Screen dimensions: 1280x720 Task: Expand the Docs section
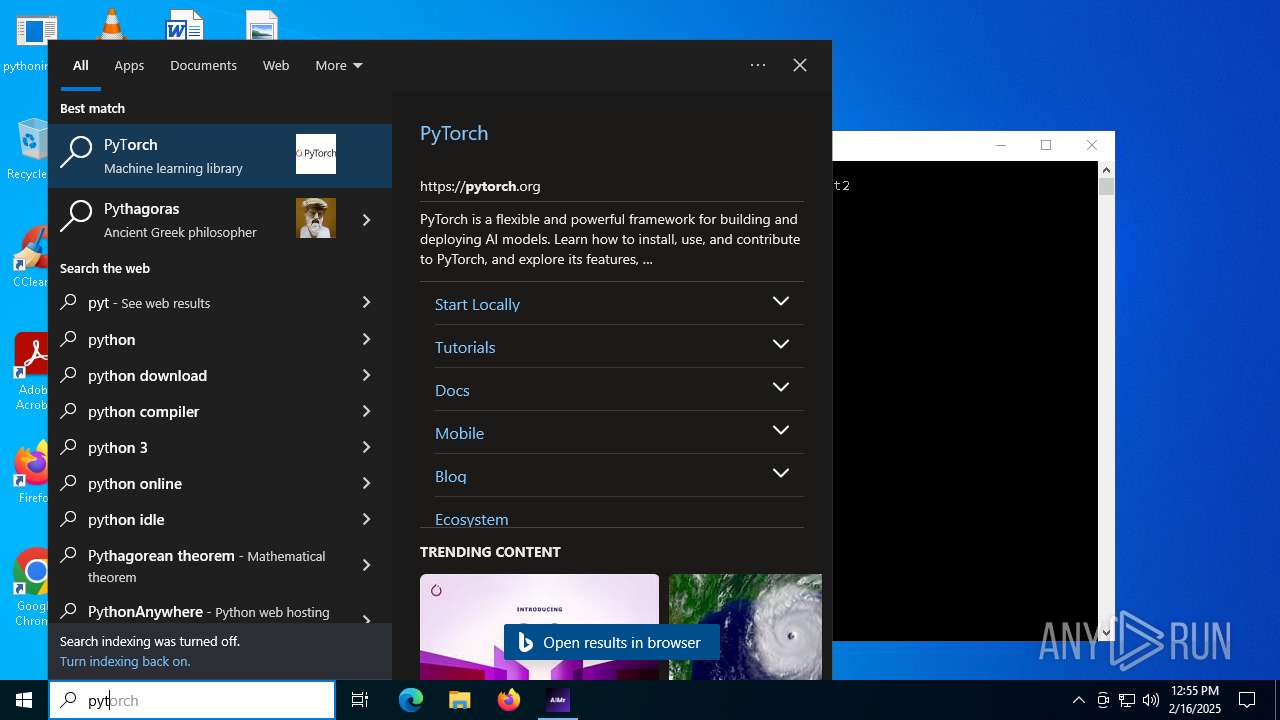(x=781, y=388)
